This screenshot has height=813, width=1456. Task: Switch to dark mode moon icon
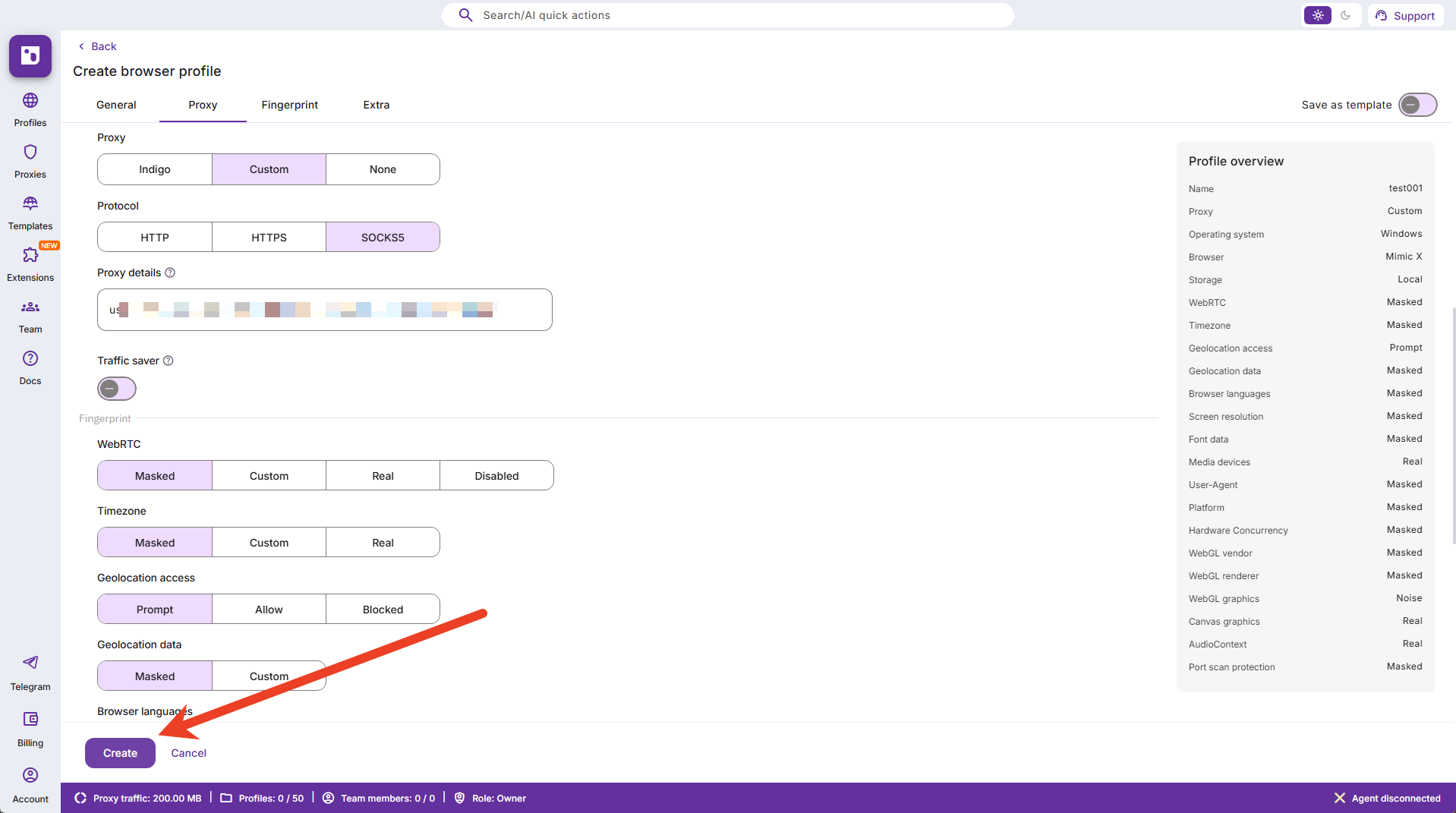(x=1345, y=15)
